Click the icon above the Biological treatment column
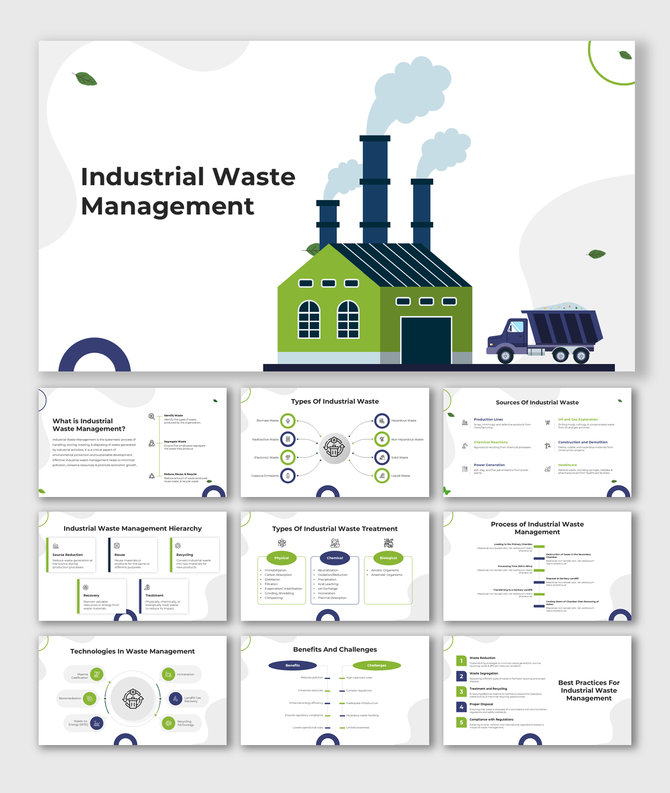The width and height of the screenshot is (670, 793). point(388,543)
